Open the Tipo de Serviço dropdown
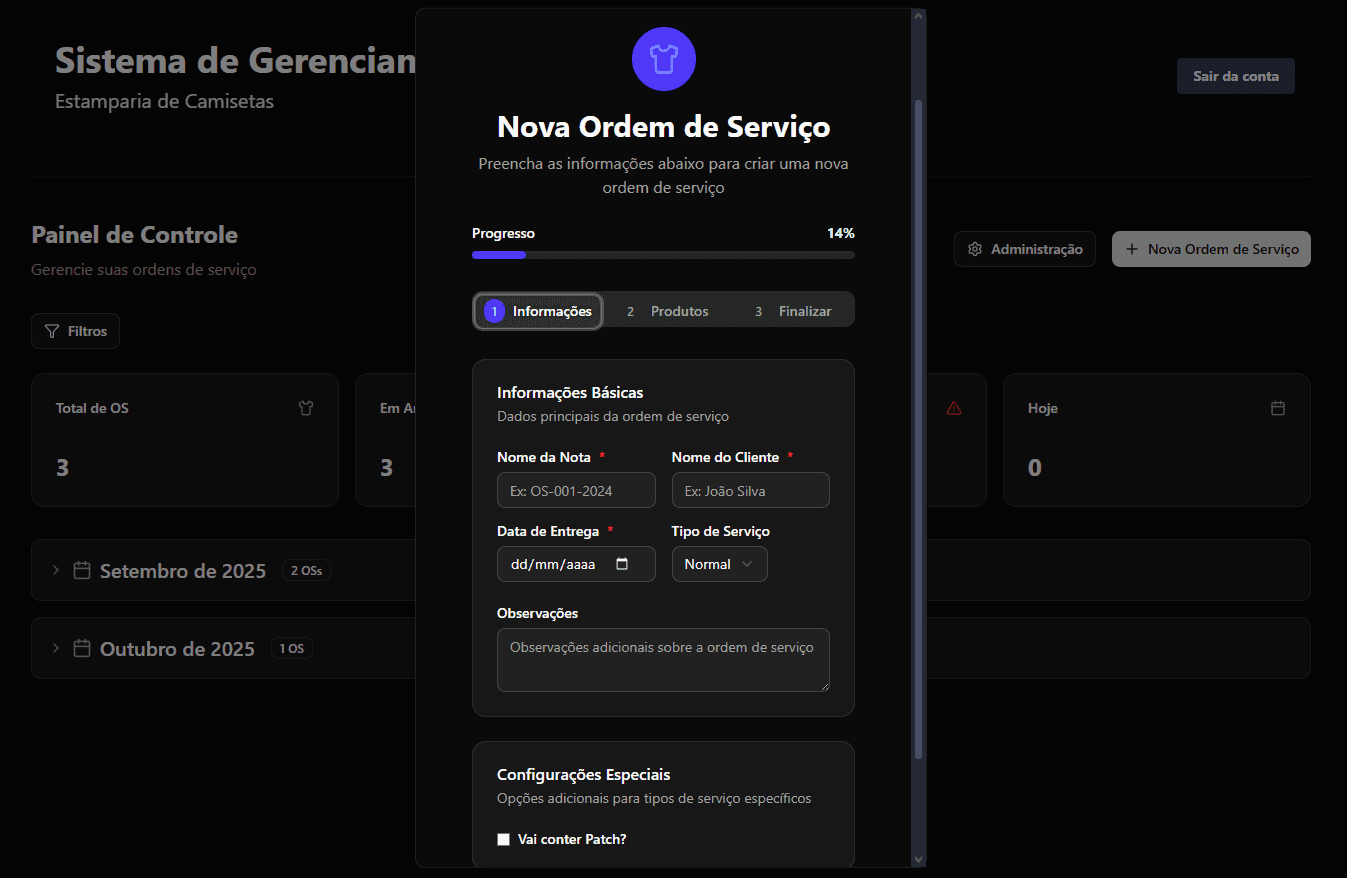Image resolution: width=1347 pixels, height=878 pixels. click(x=719, y=564)
